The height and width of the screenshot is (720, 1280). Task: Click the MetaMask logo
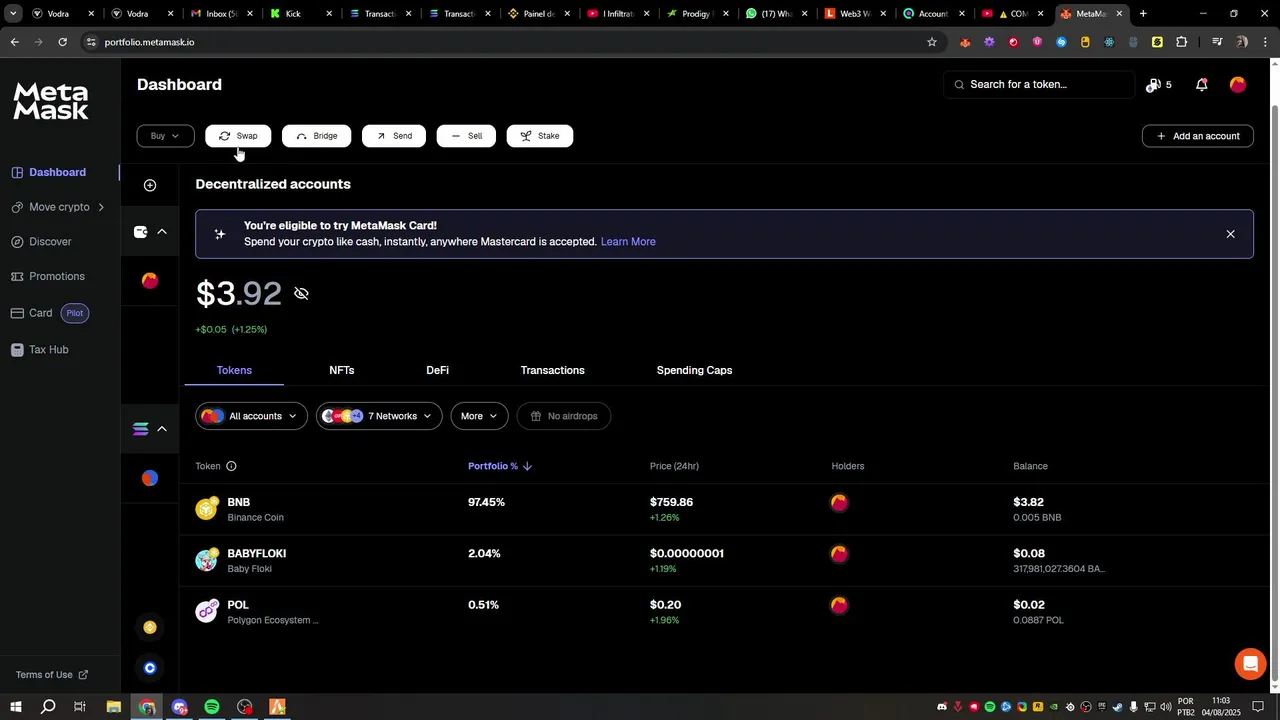[x=50, y=101]
